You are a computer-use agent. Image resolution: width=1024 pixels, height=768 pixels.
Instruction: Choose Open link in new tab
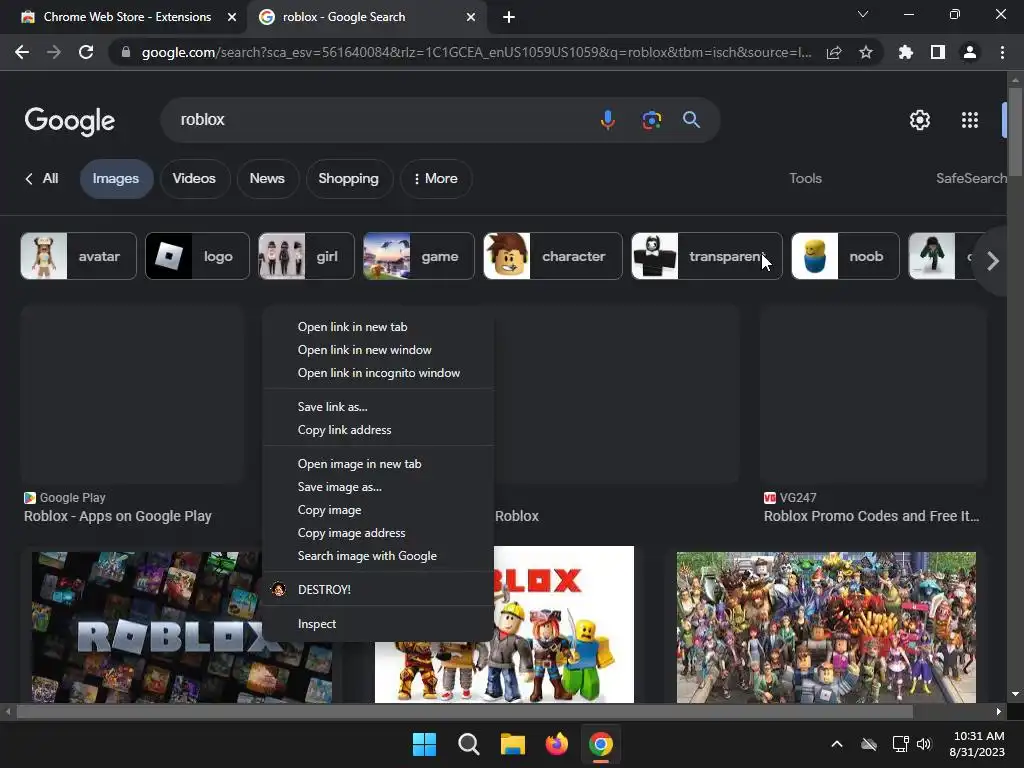pyautogui.click(x=377, y=327)
